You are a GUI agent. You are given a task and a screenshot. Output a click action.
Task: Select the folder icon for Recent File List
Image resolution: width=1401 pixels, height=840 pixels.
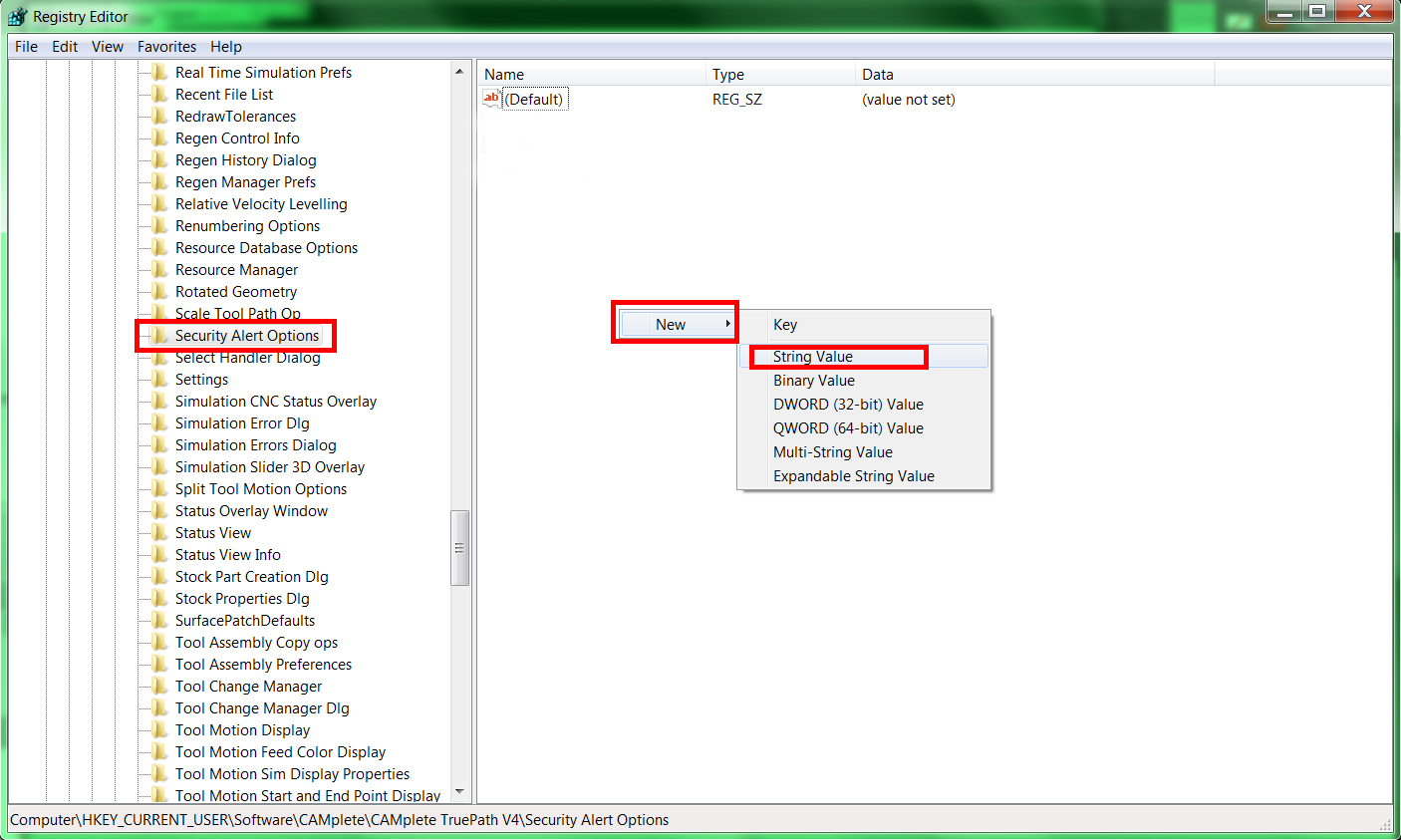pos(159,94)
